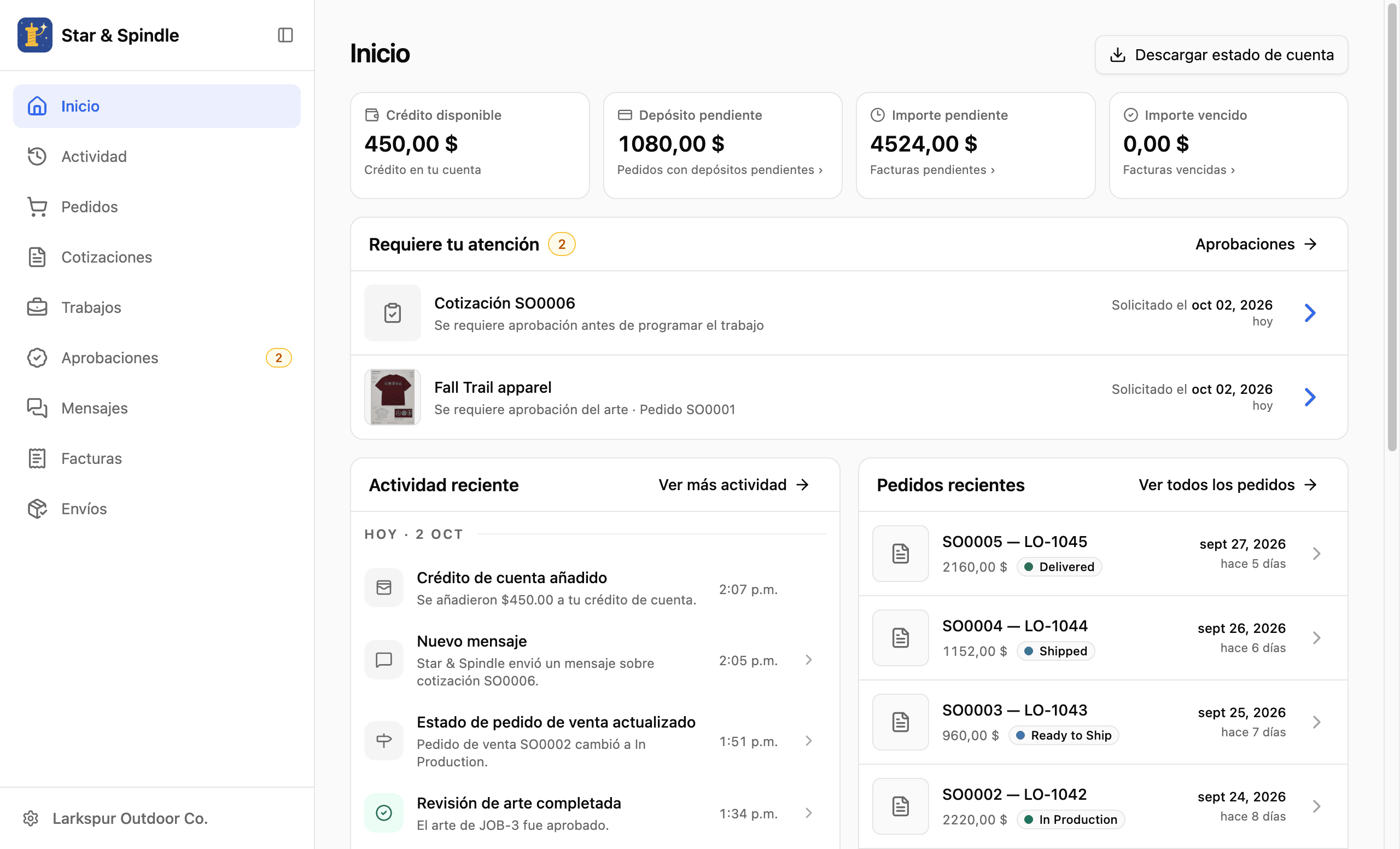Open Cotizaciones in the sidebar
This screenshot has width=1400, height=849.
click(x=157, y=257)
